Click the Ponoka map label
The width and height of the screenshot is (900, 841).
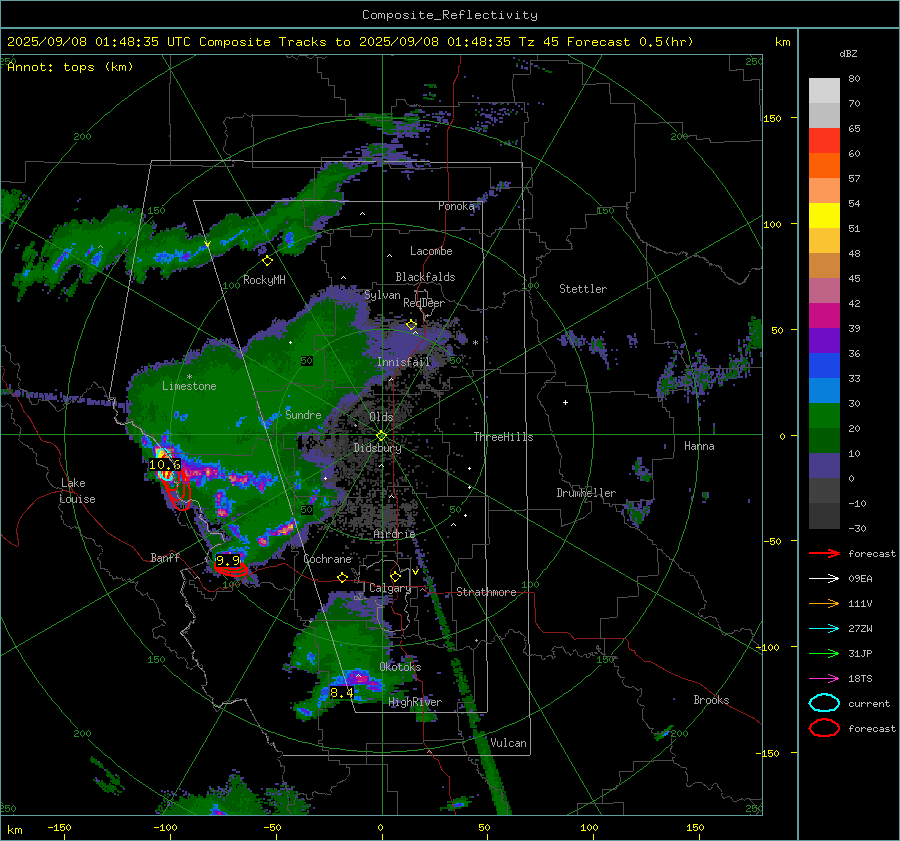pos(456,206)
